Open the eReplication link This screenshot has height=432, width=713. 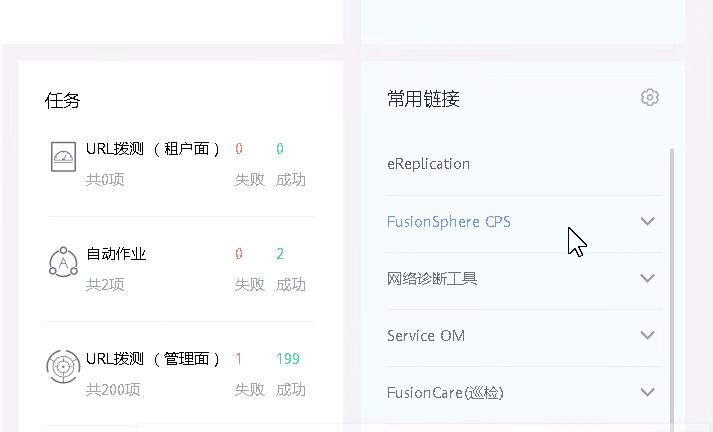(428, 164)
